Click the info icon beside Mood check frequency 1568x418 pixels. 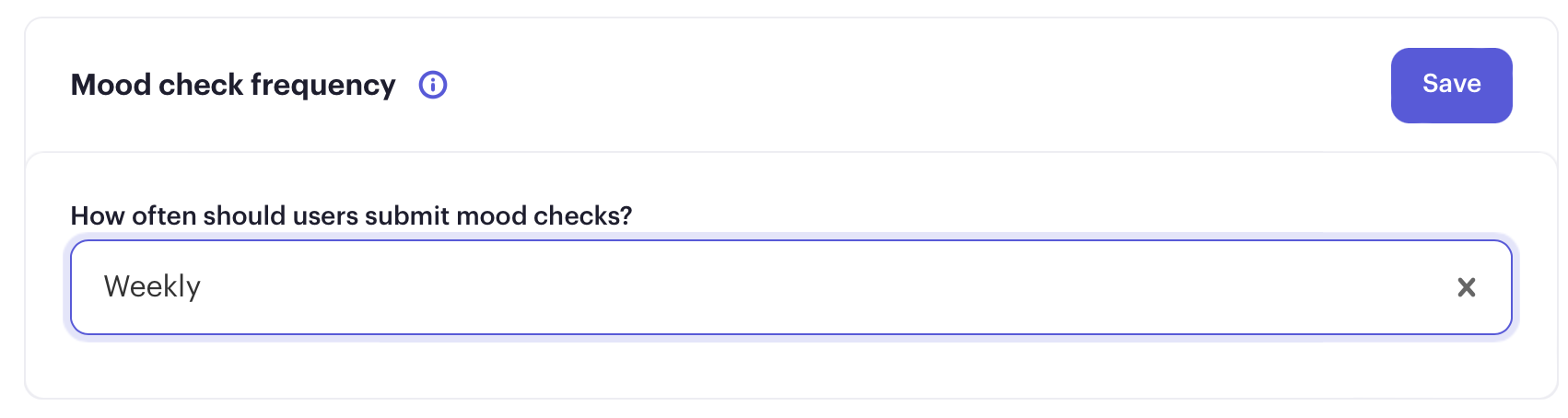pyautogui.click(x=433, y=85)
